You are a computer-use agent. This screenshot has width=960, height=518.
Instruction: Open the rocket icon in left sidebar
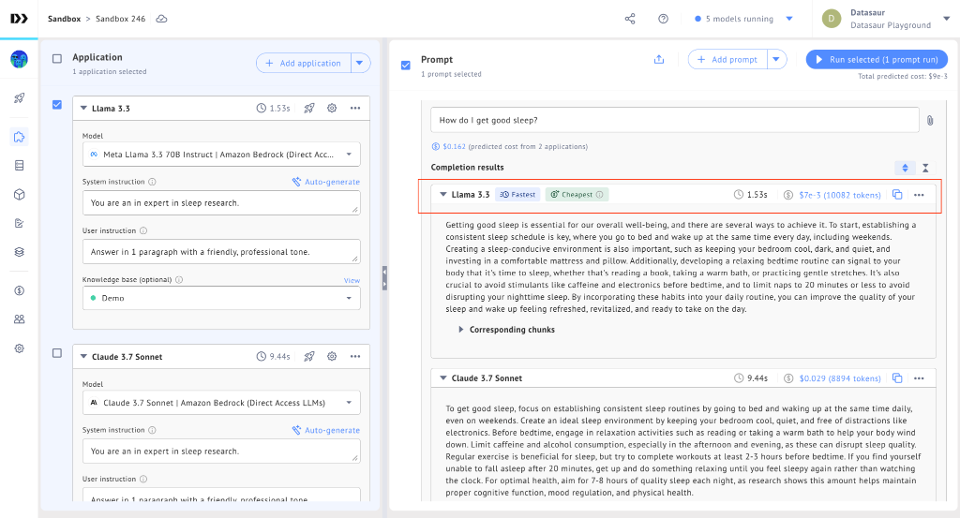(19, 98)
